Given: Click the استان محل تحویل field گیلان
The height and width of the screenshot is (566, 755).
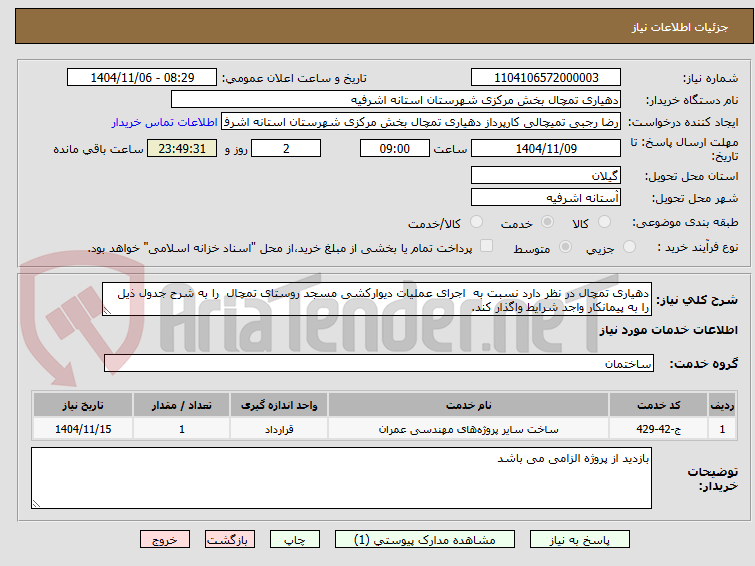Looking at the screenshot, I should click(546, 175).
